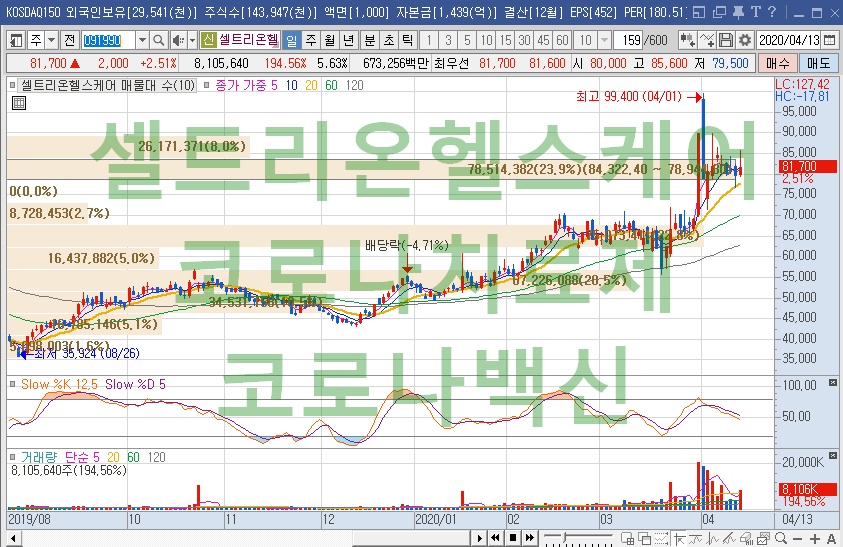This screenshot has width=843, height=547.
Task: Click the add chart pane icon right of the slider
Action: point(627,538)
